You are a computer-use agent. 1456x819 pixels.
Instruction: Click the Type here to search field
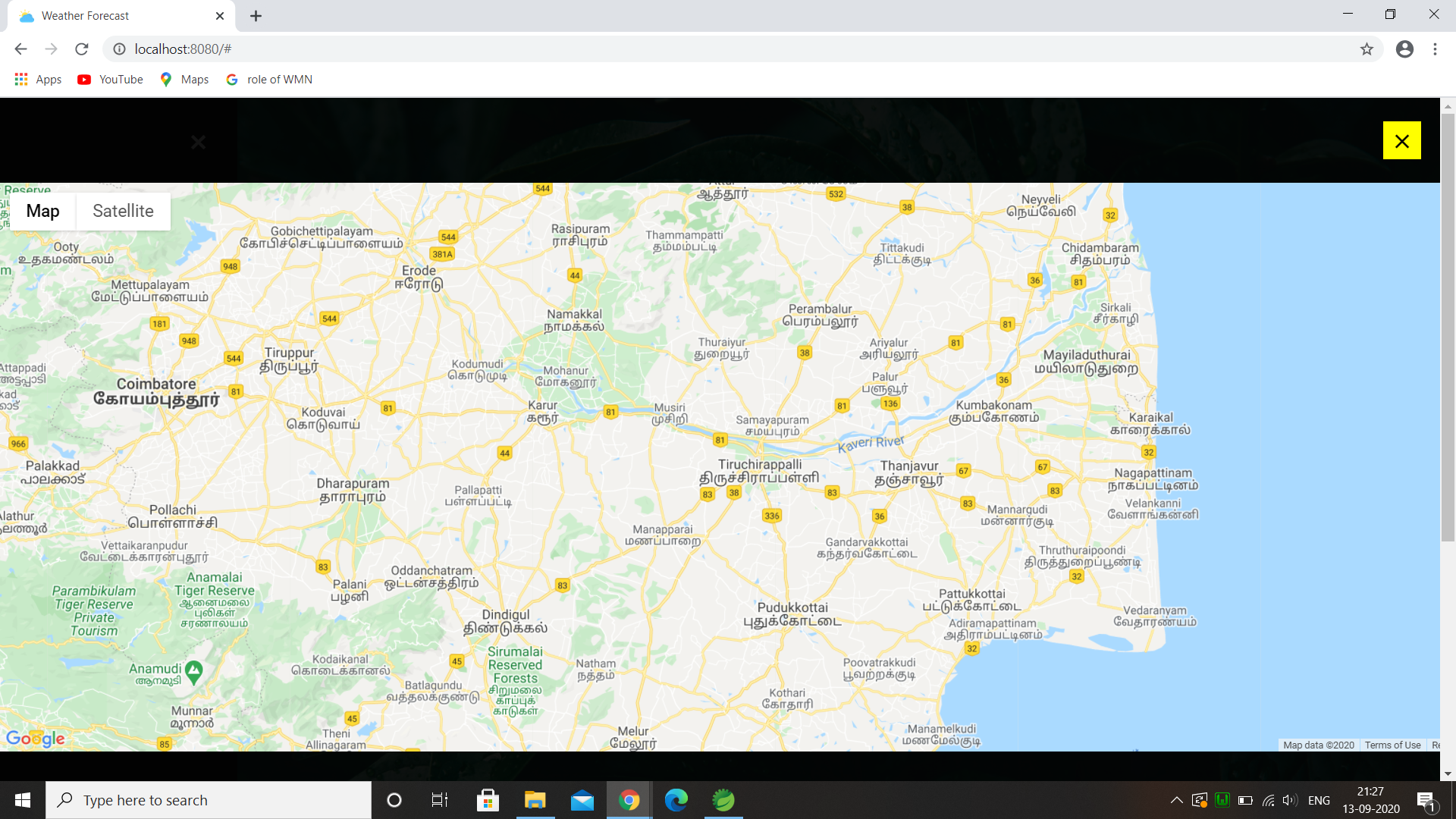[x=209, y=799]
